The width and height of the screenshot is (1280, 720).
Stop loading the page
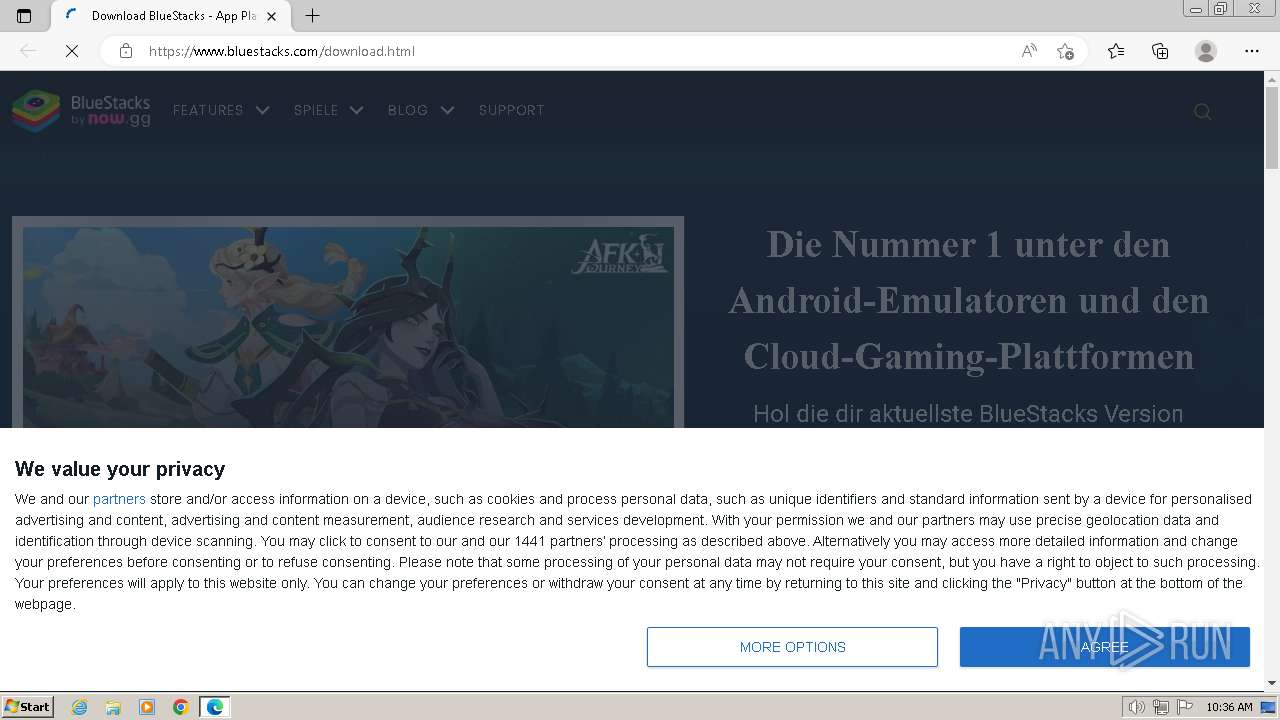pyautogui.click(x=72, y=51)
